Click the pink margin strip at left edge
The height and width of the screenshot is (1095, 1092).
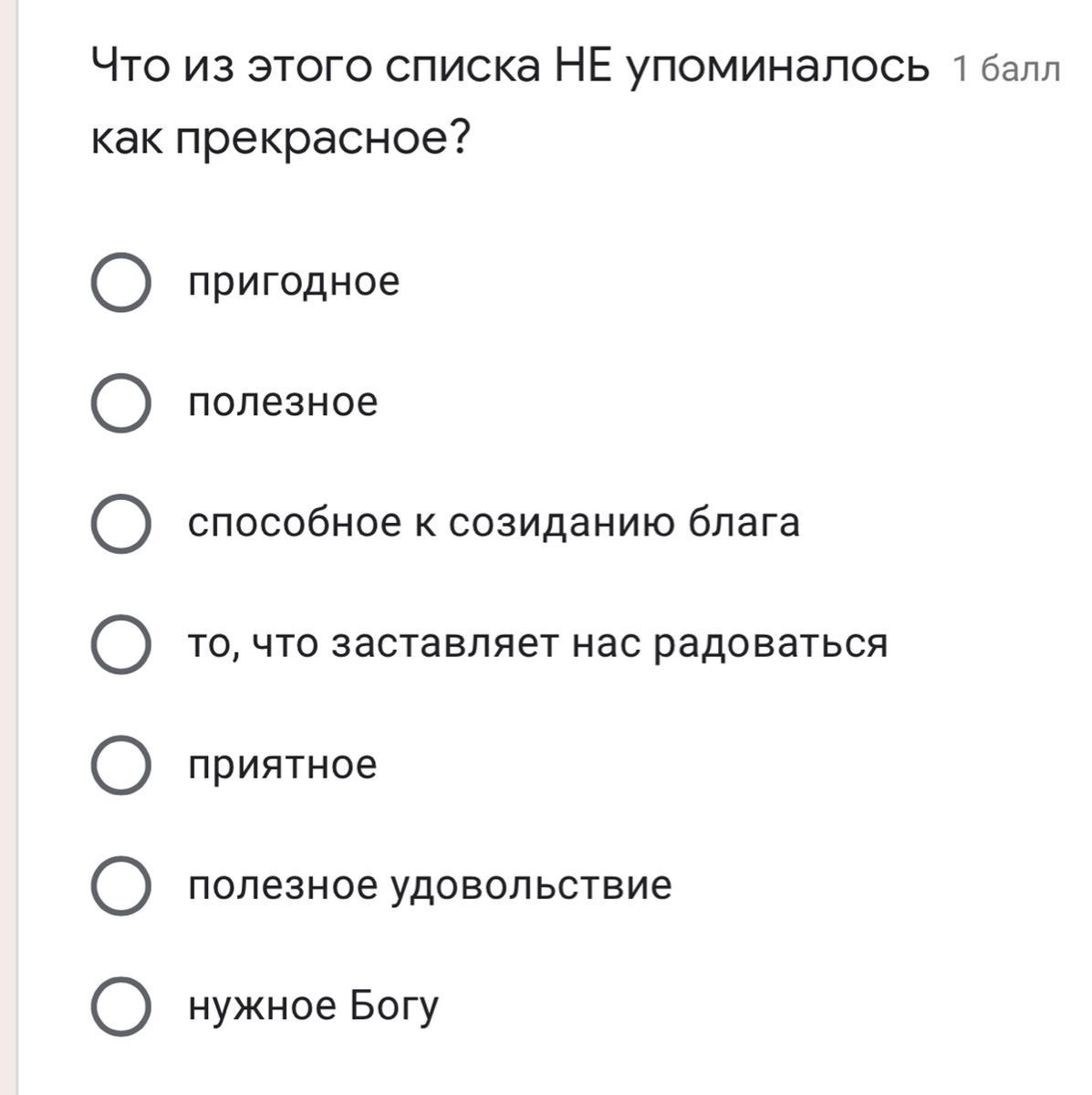point(9,547)
